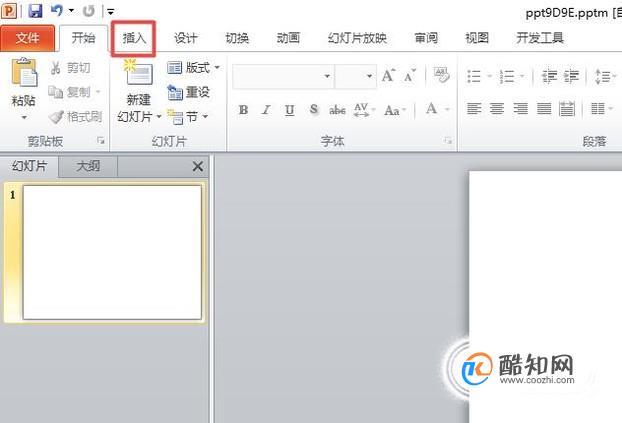Click the 重设 reset button
Viewport: 622px width, 423px height.
click(x=189, y=92)
